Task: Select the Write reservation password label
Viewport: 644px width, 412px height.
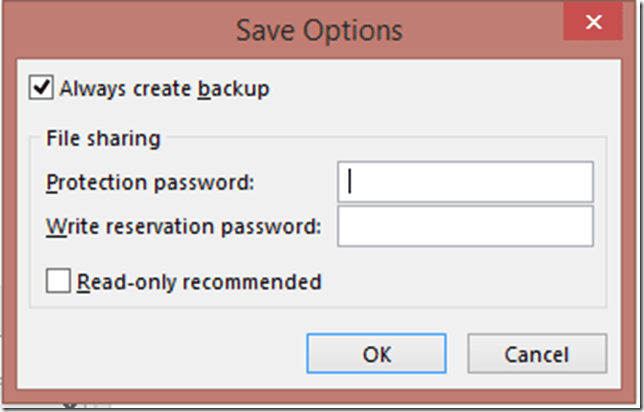Action: point(183,226)
